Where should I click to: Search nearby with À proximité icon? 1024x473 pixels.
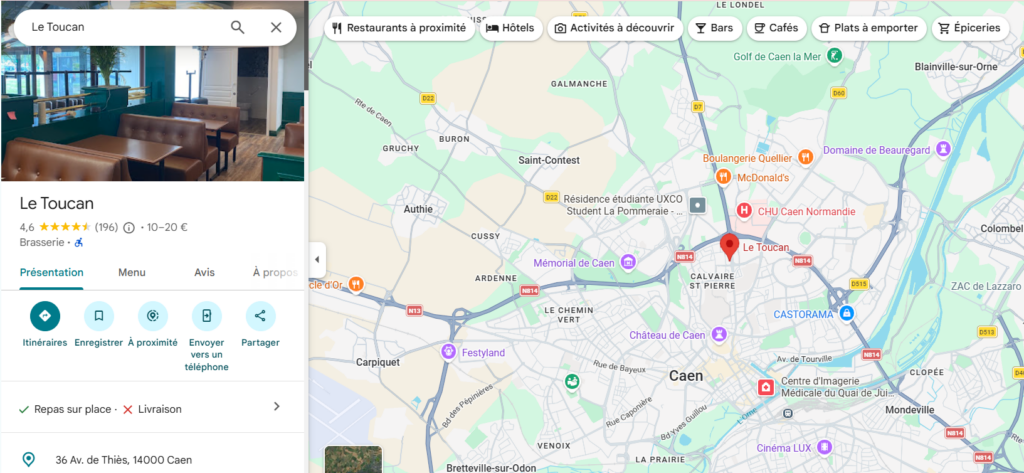click(x=153, y=316)
